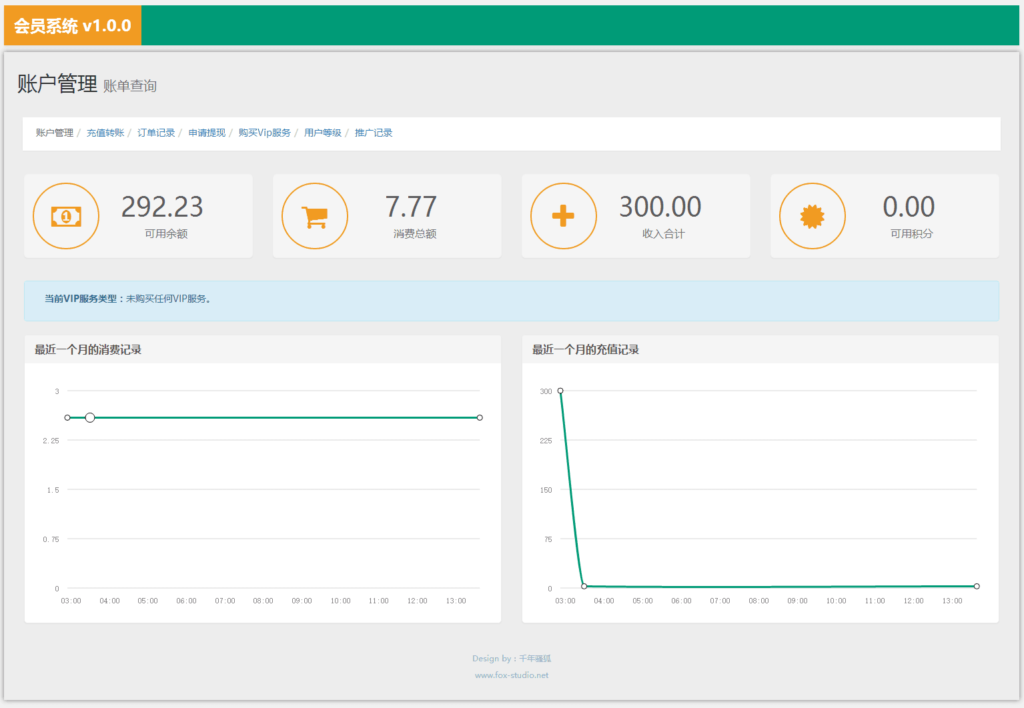The width and height of the screenshot is (1024, 708).
Task: Click the 当前VIP服务类型 notice text
Action: point(127,299)
